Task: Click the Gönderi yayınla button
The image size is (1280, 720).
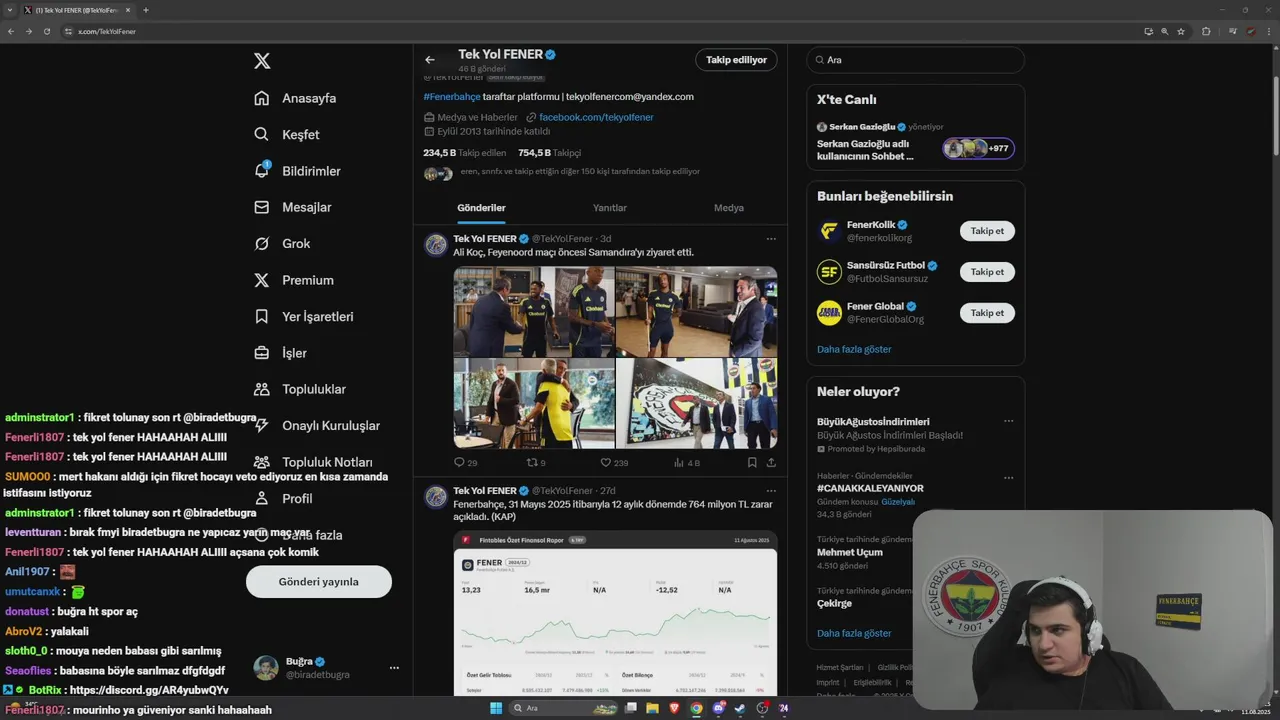Action: click(x=319, y=581)
